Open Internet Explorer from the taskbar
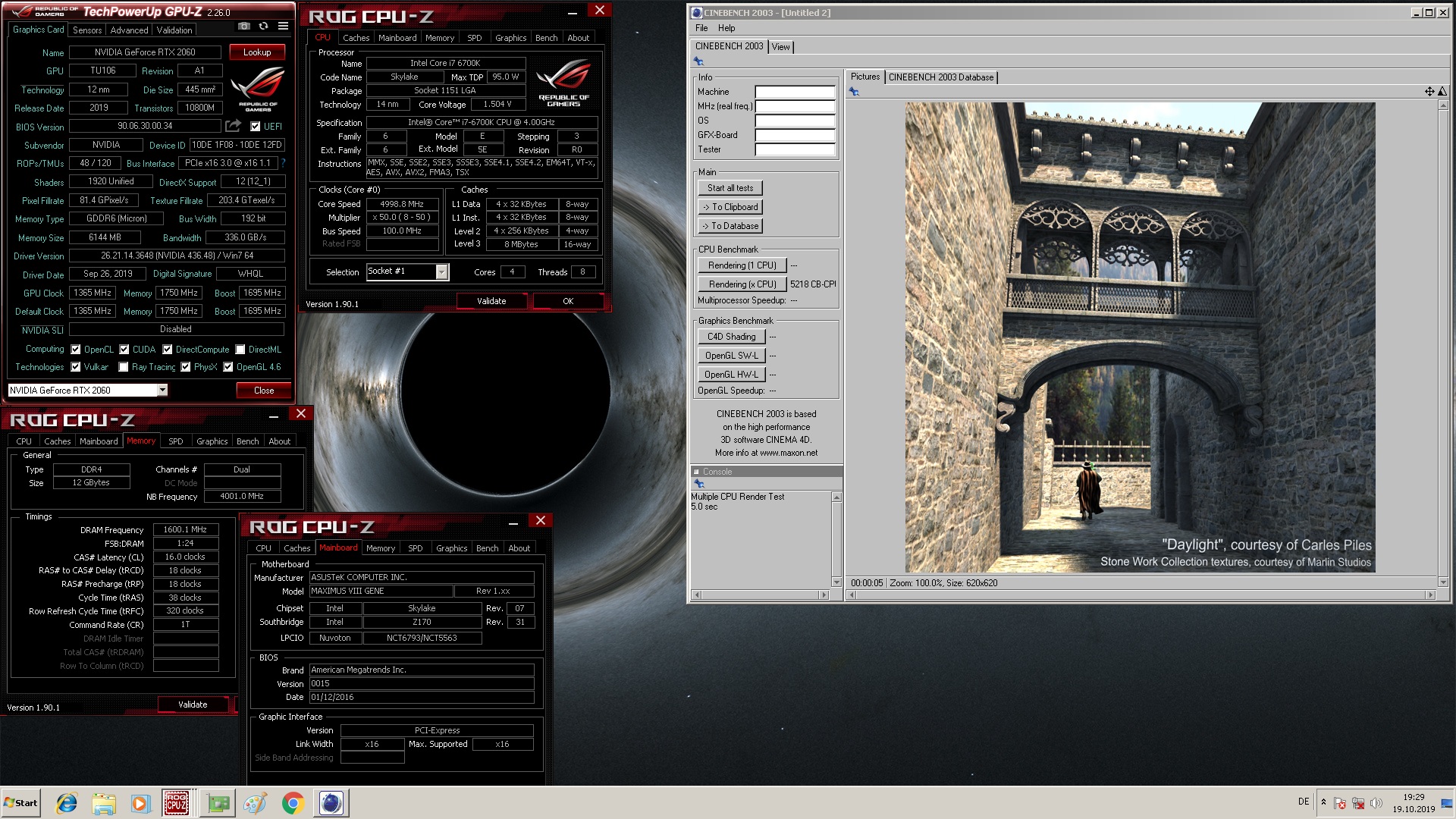This screenshot has width=1456, height=819. click(67, 803)
